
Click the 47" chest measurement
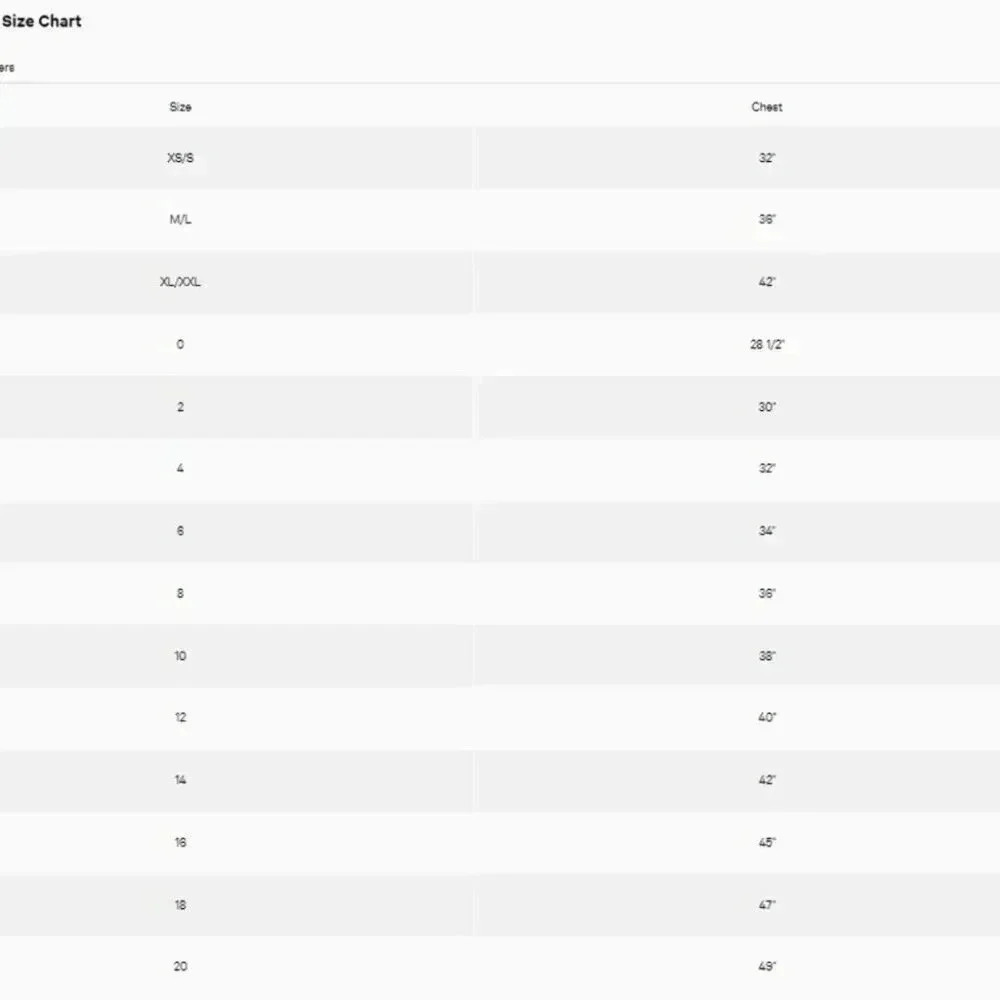(767, 904)
